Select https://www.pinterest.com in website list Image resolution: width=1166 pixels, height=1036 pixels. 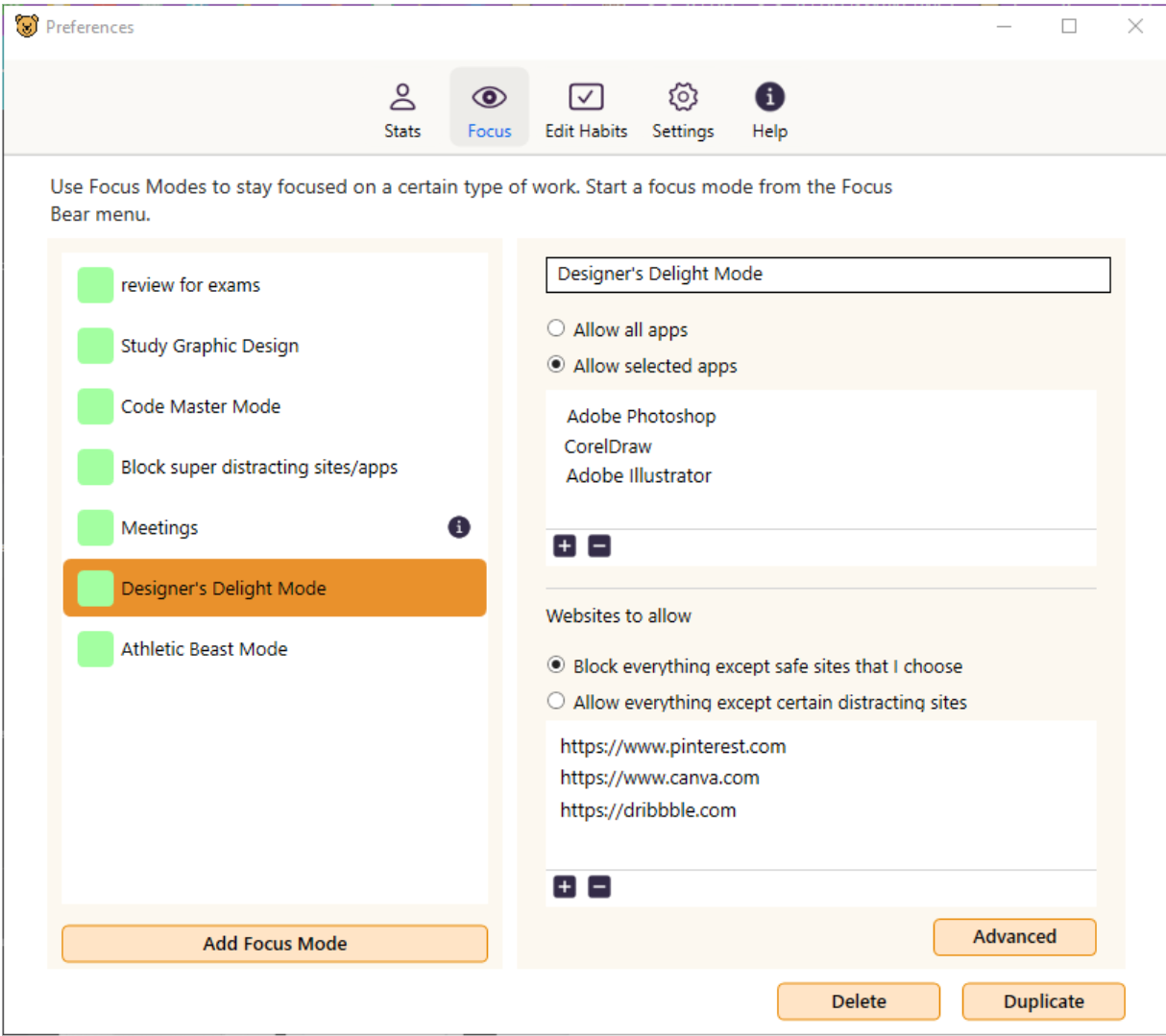[673, 747]
